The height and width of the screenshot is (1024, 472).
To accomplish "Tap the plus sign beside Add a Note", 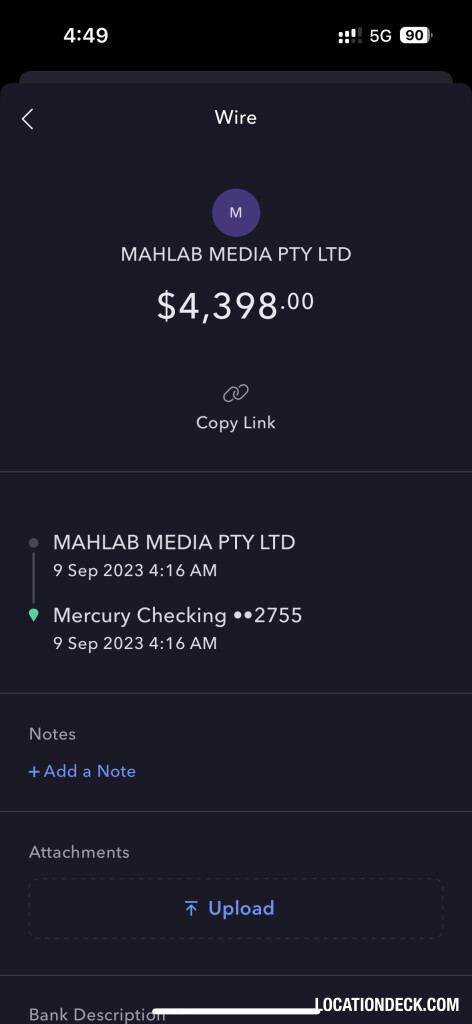I will (x=35, y=771).
